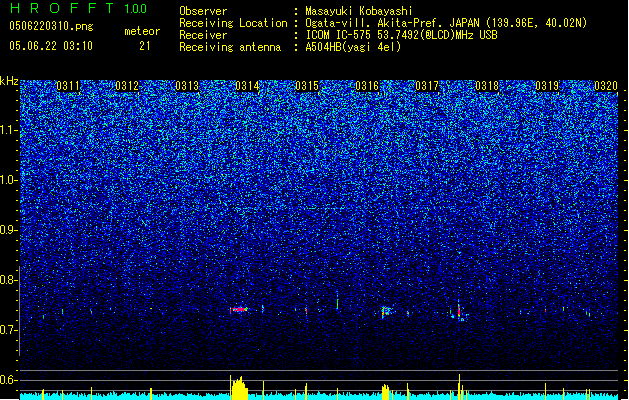Click the kHz axis unit label
The image size is (629, 400).
tap(9, 81)
